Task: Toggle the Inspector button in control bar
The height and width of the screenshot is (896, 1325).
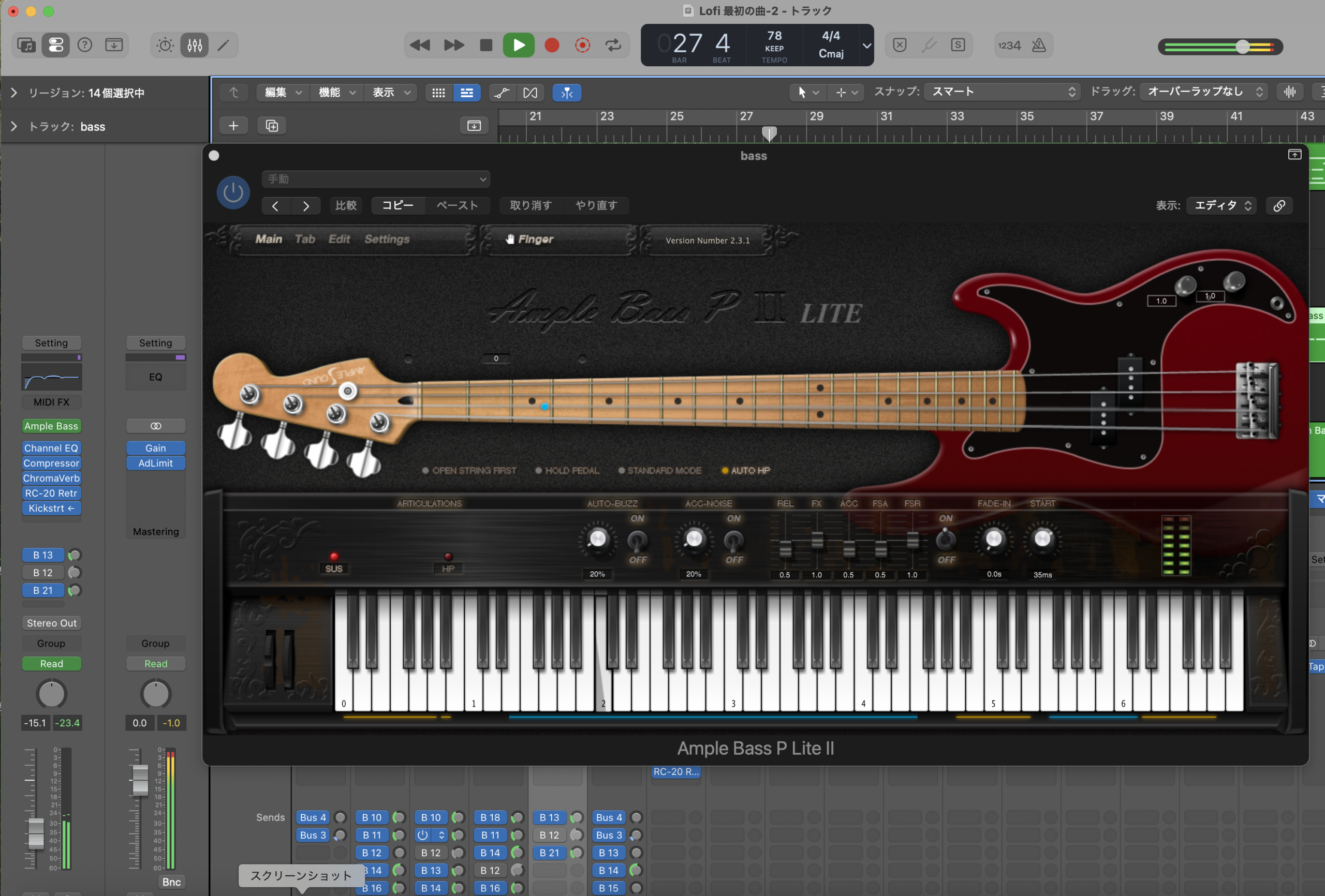Action: click(x=56, y=45)
